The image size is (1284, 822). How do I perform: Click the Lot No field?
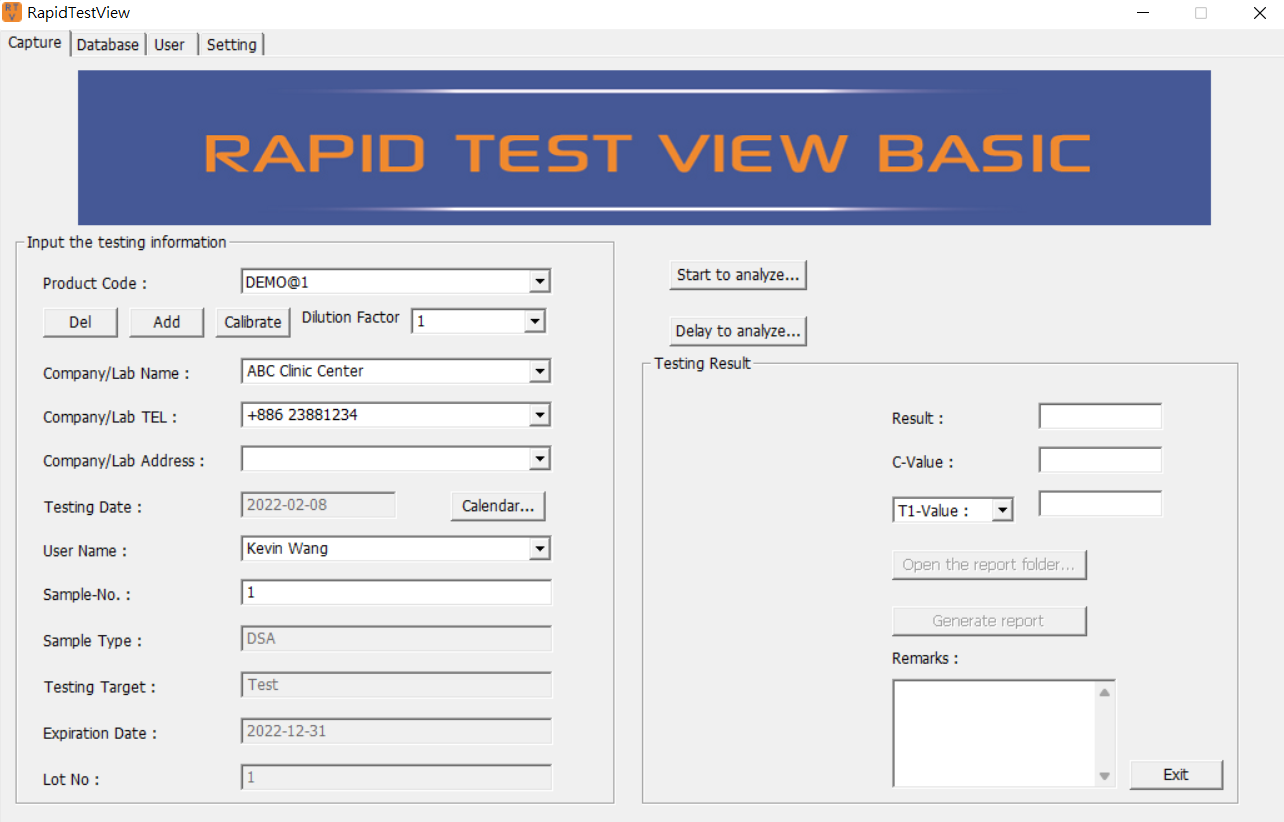coord(396,777)
